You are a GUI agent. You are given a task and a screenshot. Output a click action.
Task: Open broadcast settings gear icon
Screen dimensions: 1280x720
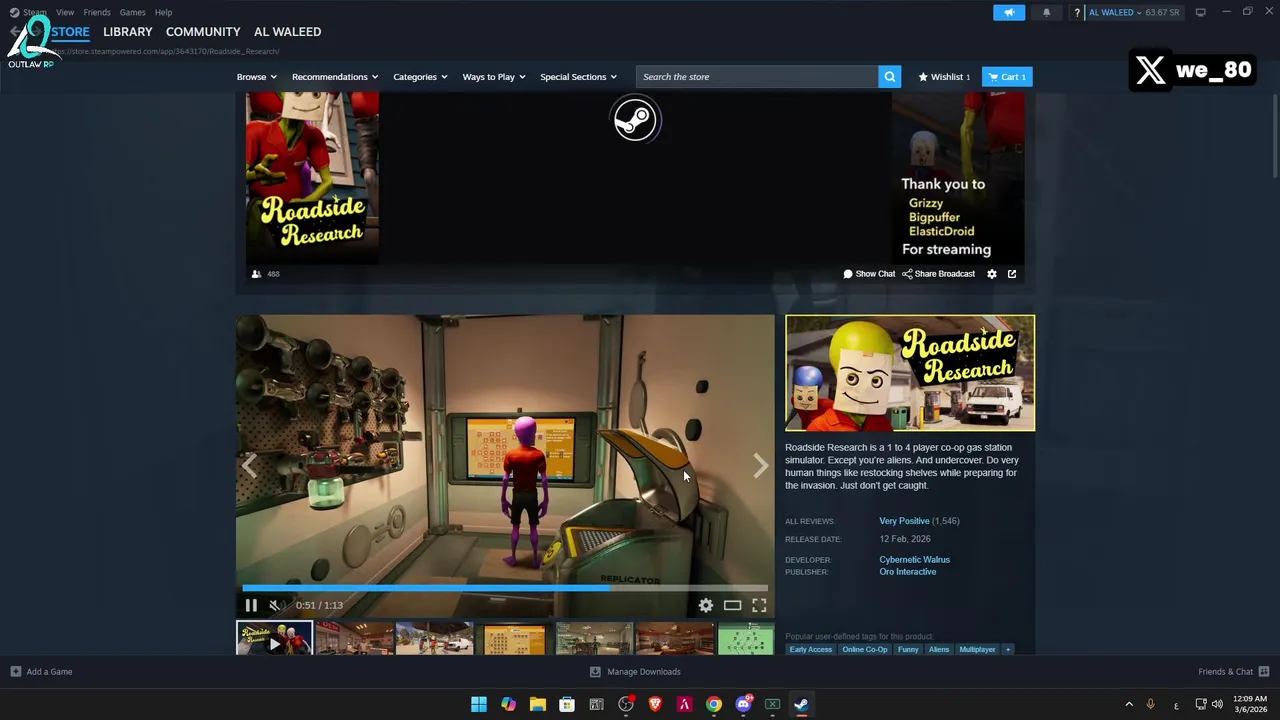[992, 274]
